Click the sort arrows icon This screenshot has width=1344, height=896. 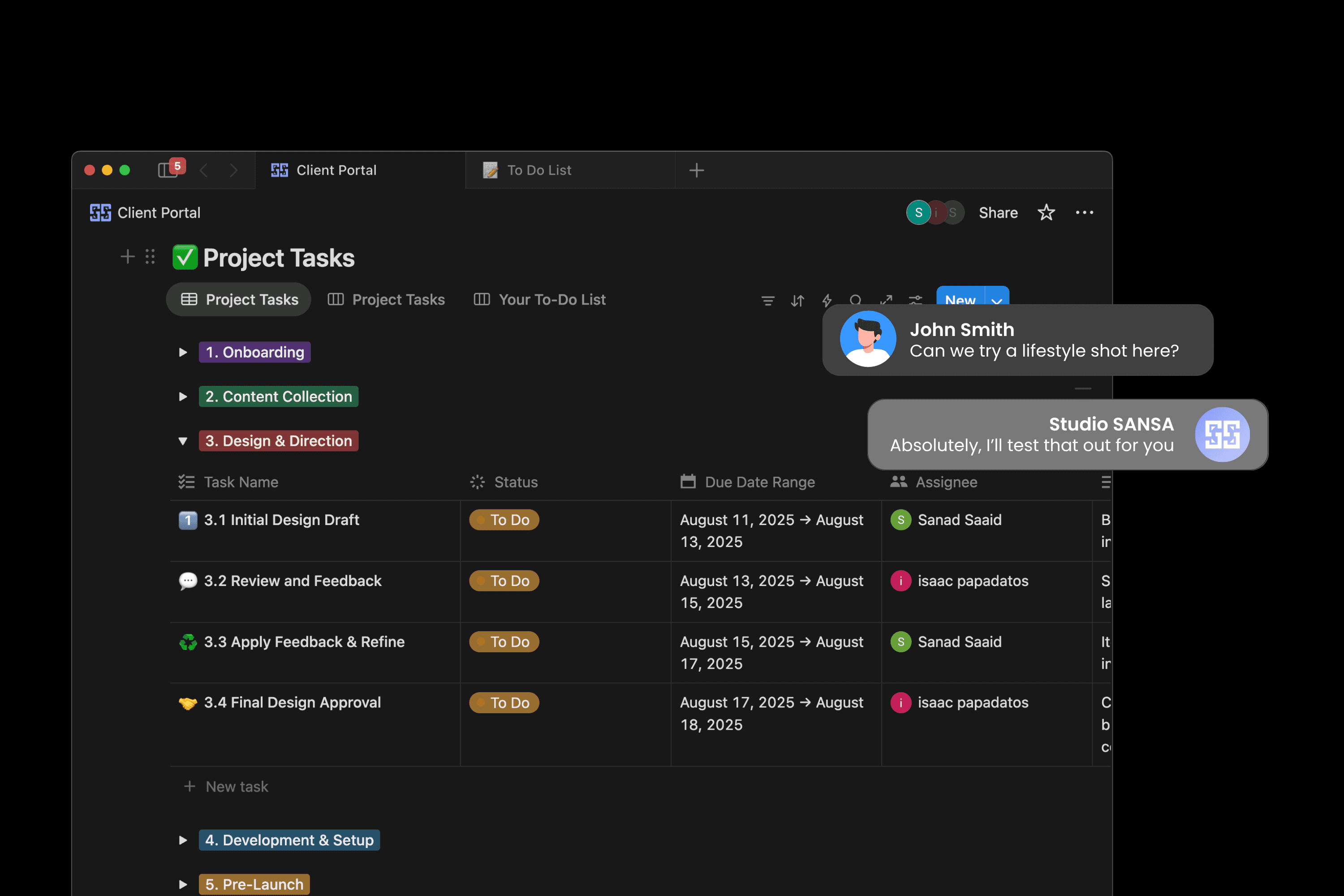[797, 300]
